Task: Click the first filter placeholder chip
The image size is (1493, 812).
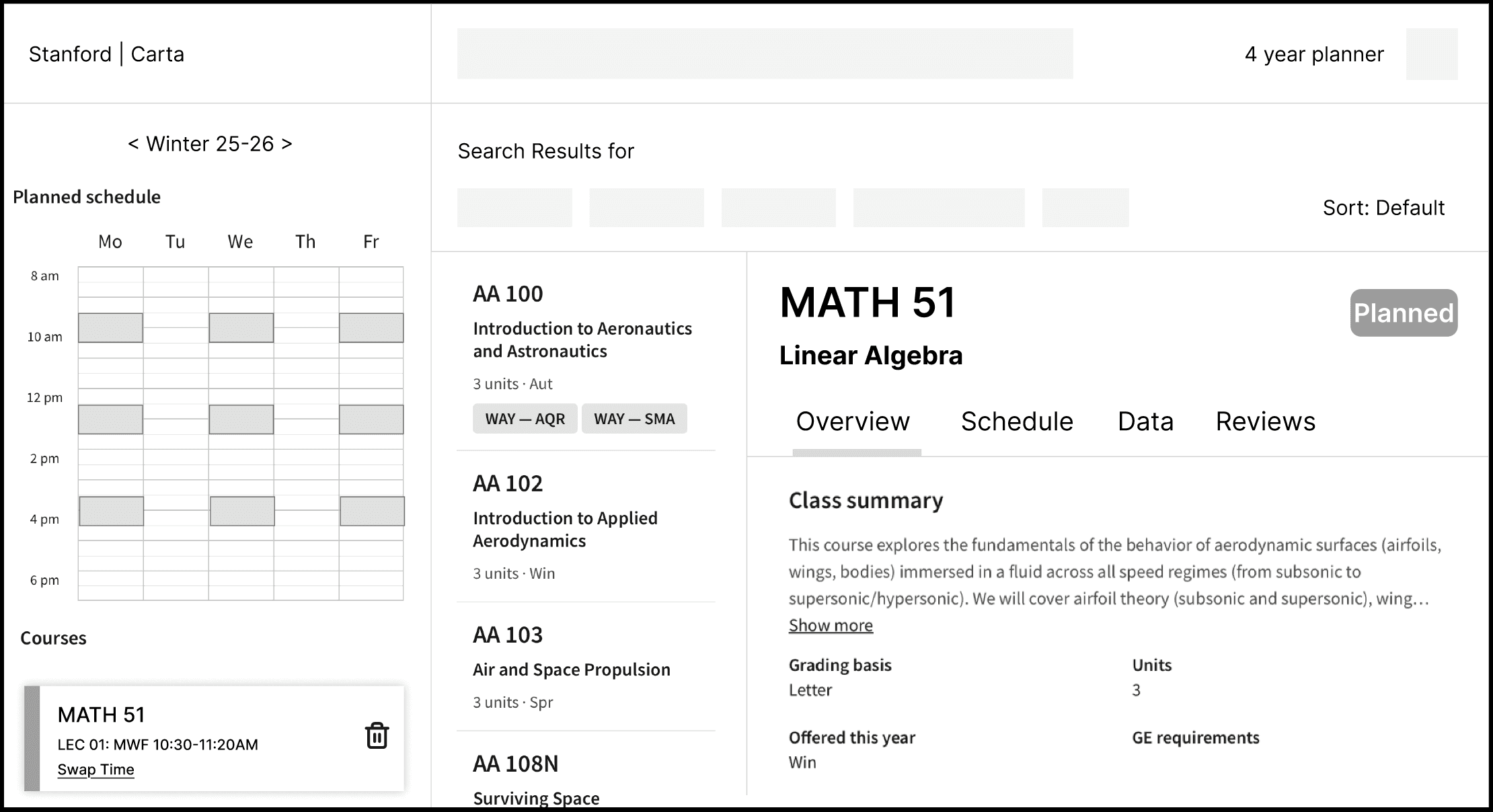Action: coord(514,208)
